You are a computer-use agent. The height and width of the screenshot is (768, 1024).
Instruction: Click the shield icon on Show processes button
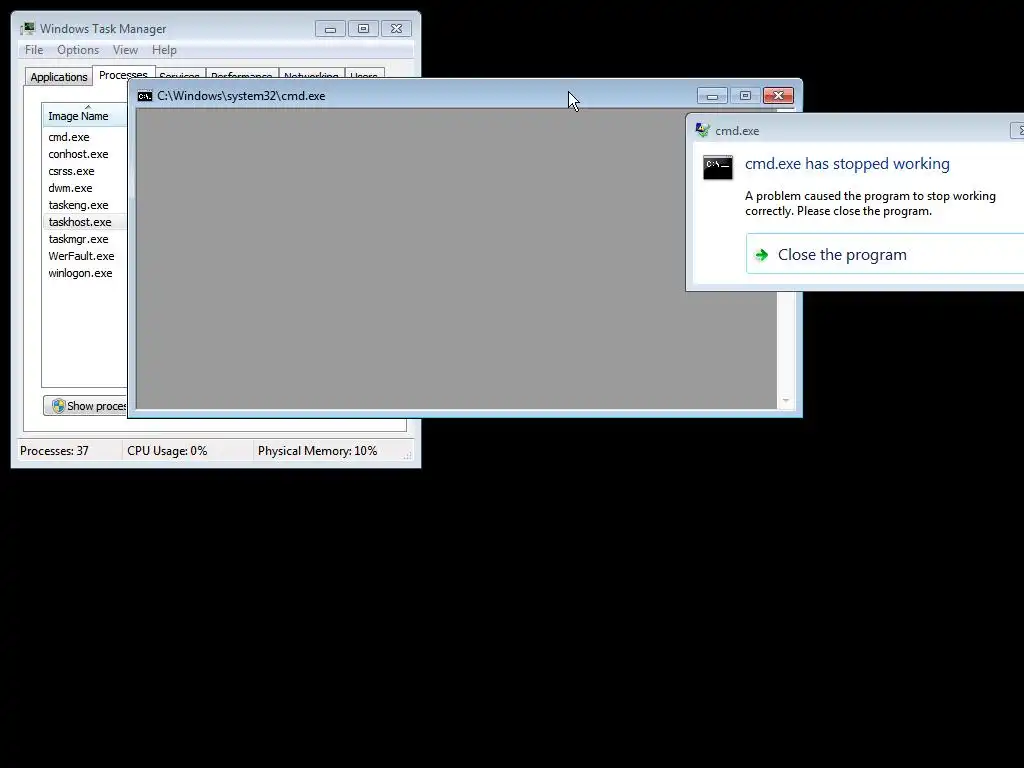[x=58, y=406]
